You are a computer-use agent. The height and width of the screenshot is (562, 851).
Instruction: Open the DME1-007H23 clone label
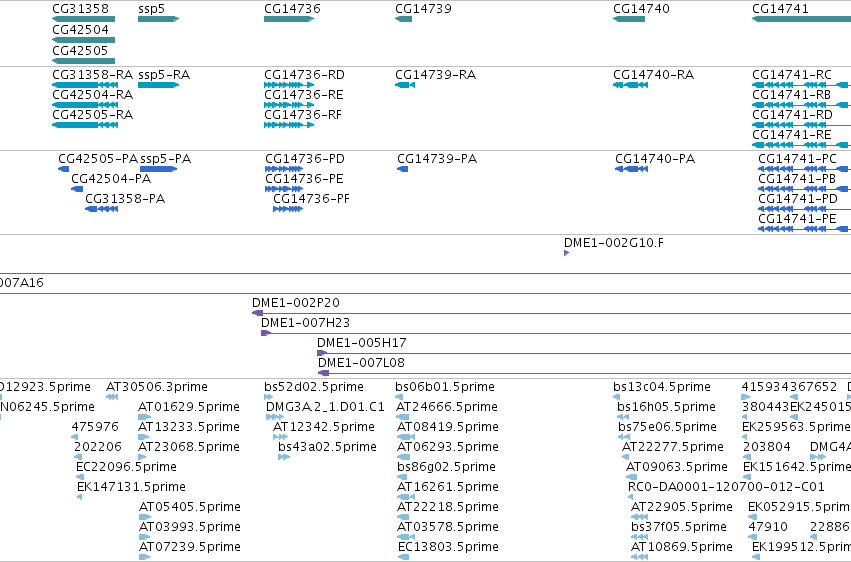305,323
